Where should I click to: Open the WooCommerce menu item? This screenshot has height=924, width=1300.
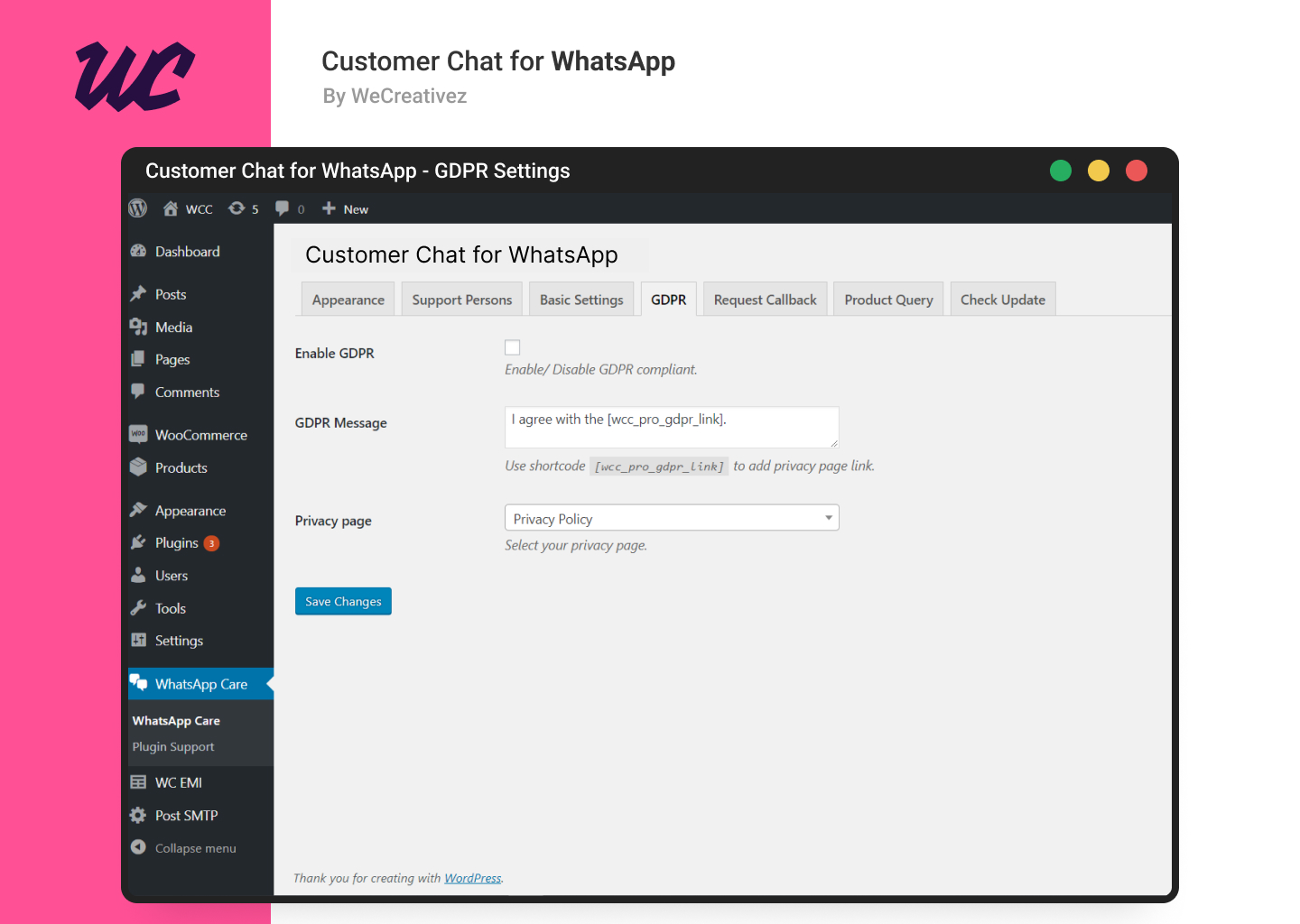(201, 435)
